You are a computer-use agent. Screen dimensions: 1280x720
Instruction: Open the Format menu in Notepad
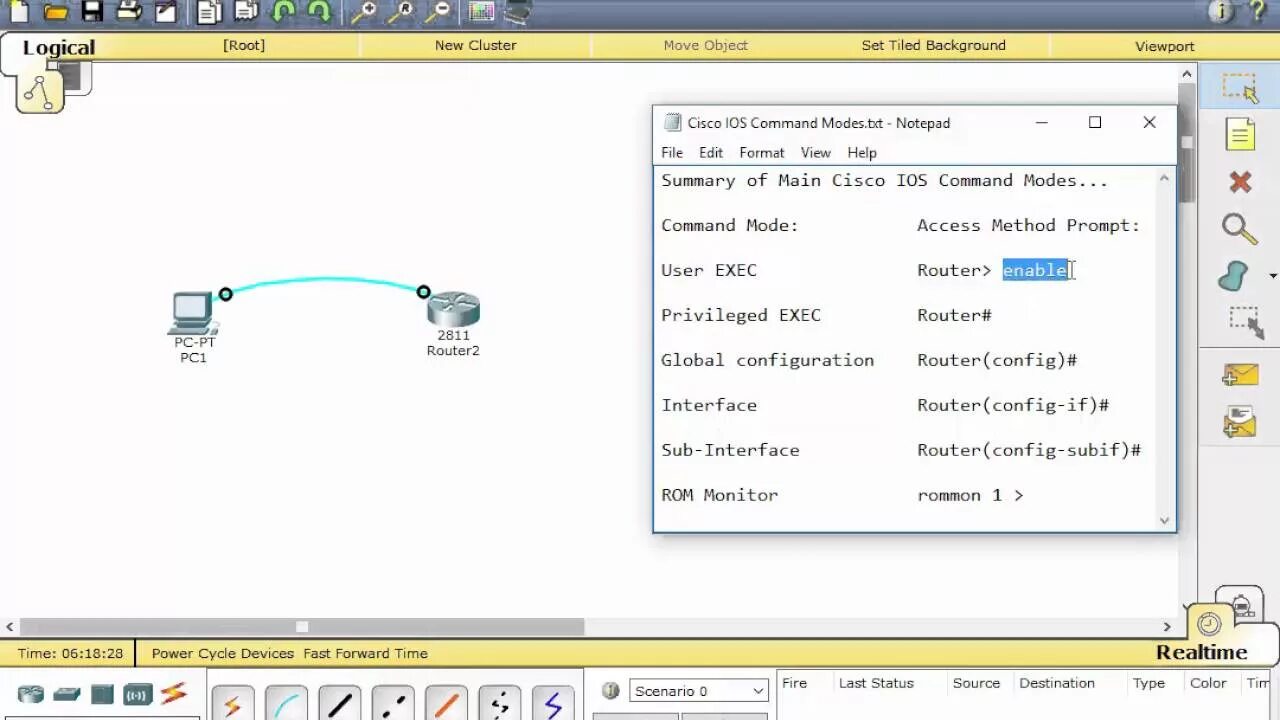click(762, 153)
